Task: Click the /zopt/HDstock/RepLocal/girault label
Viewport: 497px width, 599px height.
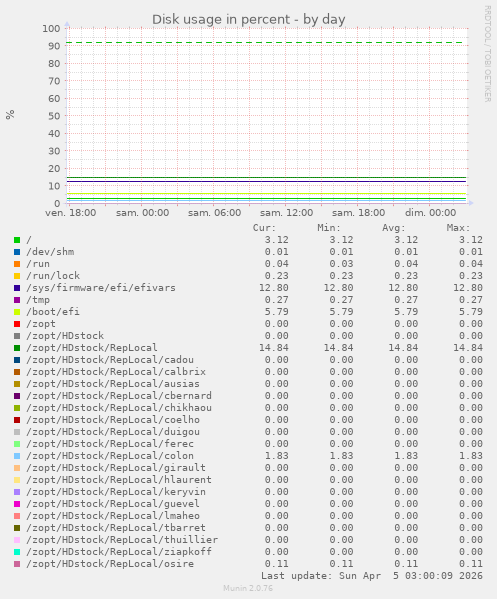Action: 116,468
